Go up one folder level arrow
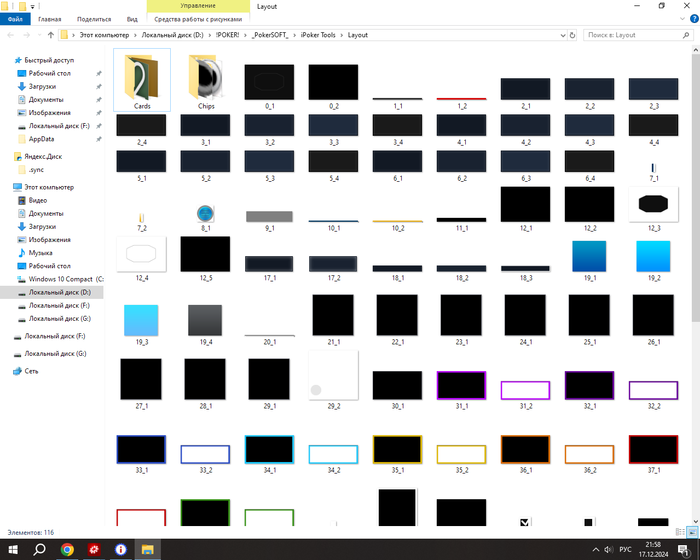The width and height of the screenshot is (700, 560). 50,35
